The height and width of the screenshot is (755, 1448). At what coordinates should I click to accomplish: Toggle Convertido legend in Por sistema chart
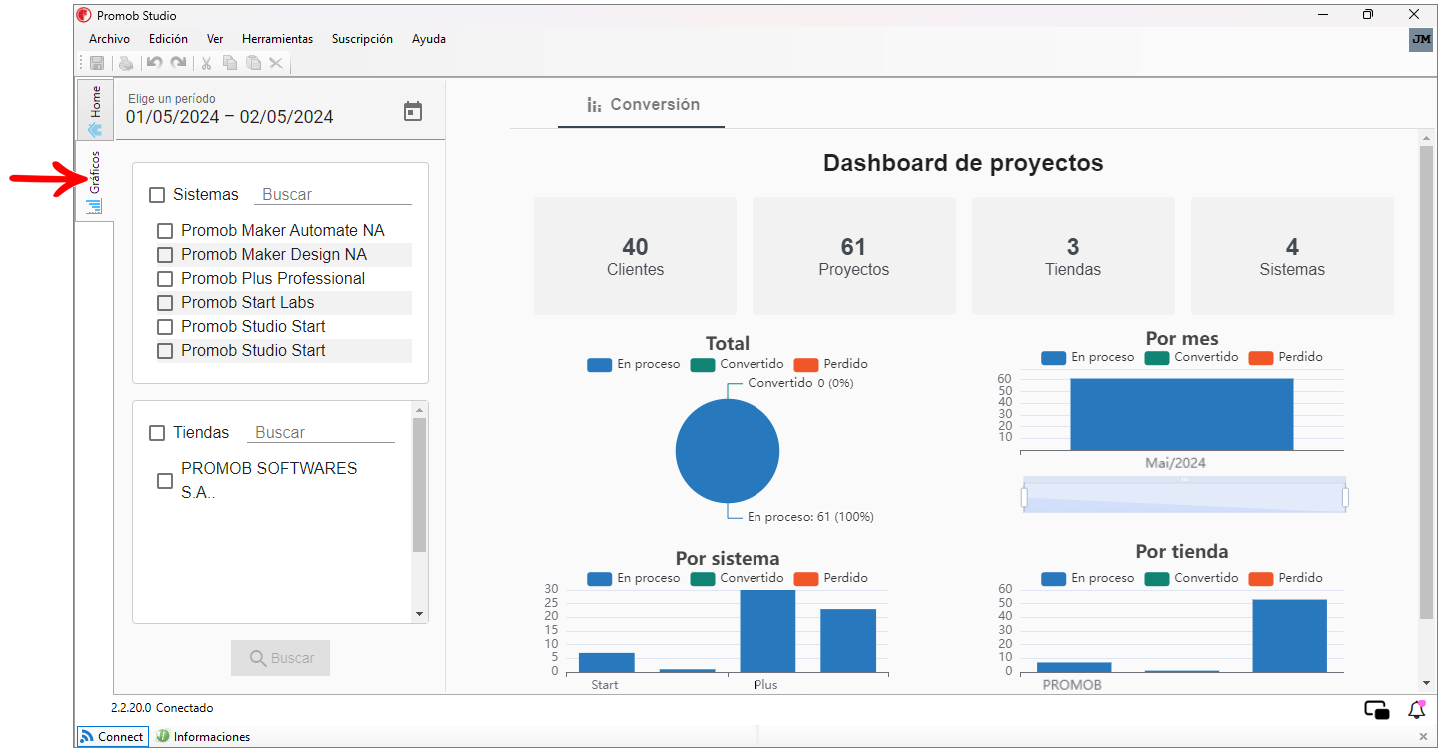click(x=737, y=578)
